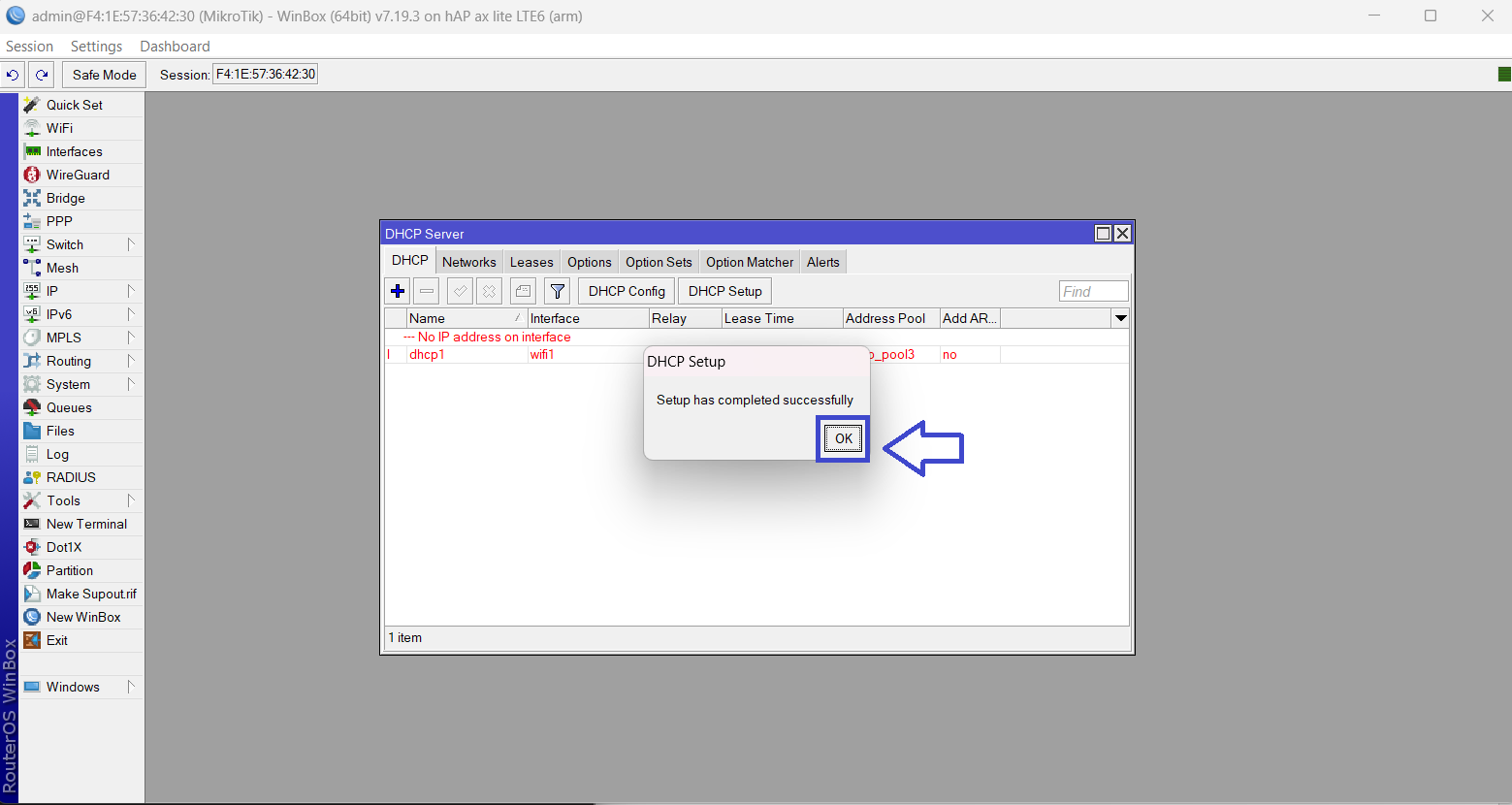Click the wifi1 interface cell

(542, 354)
